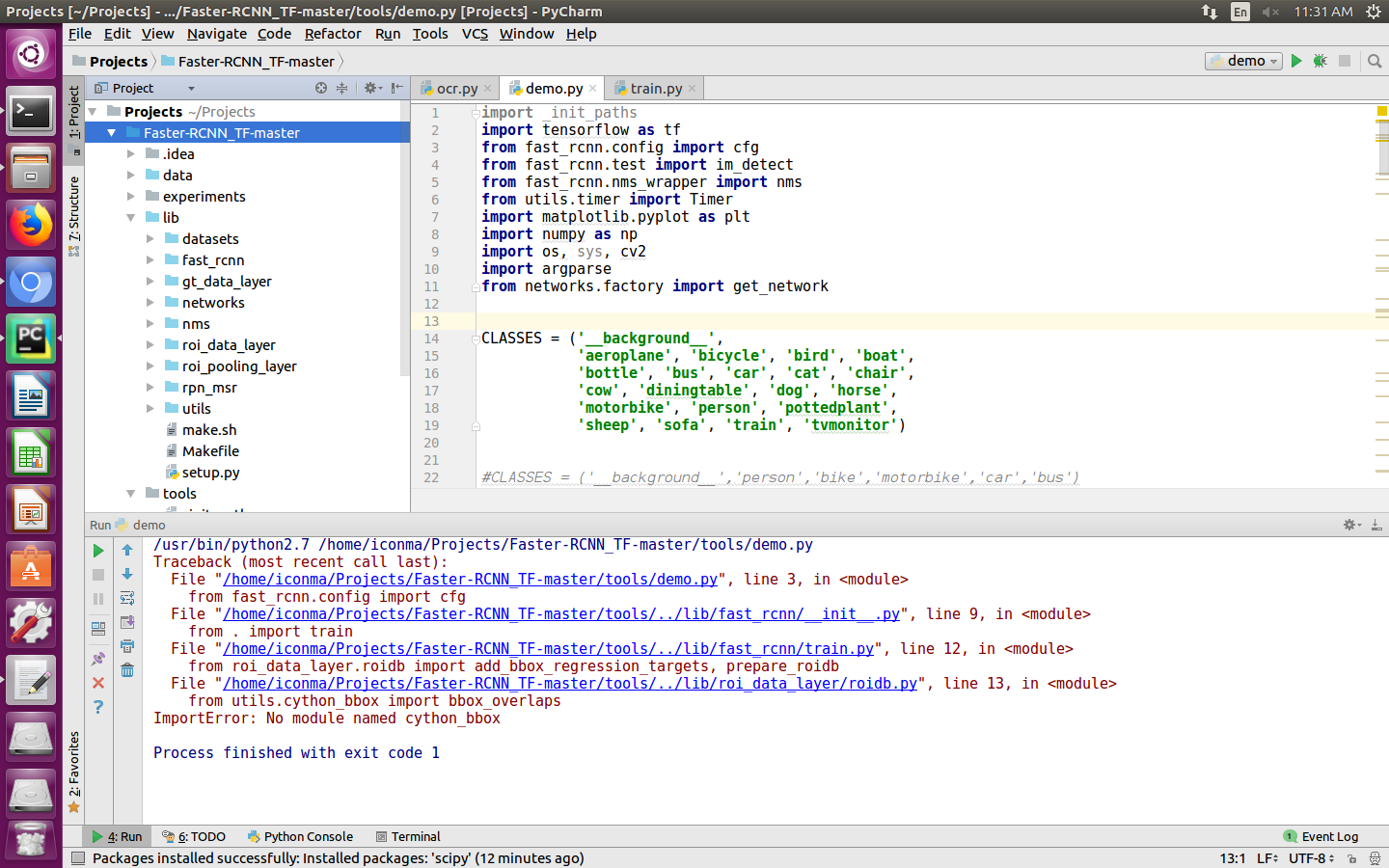Screen dimensions: 1389x868
Task: Start debugging with the green bug icon
Action: [1321, 61]
